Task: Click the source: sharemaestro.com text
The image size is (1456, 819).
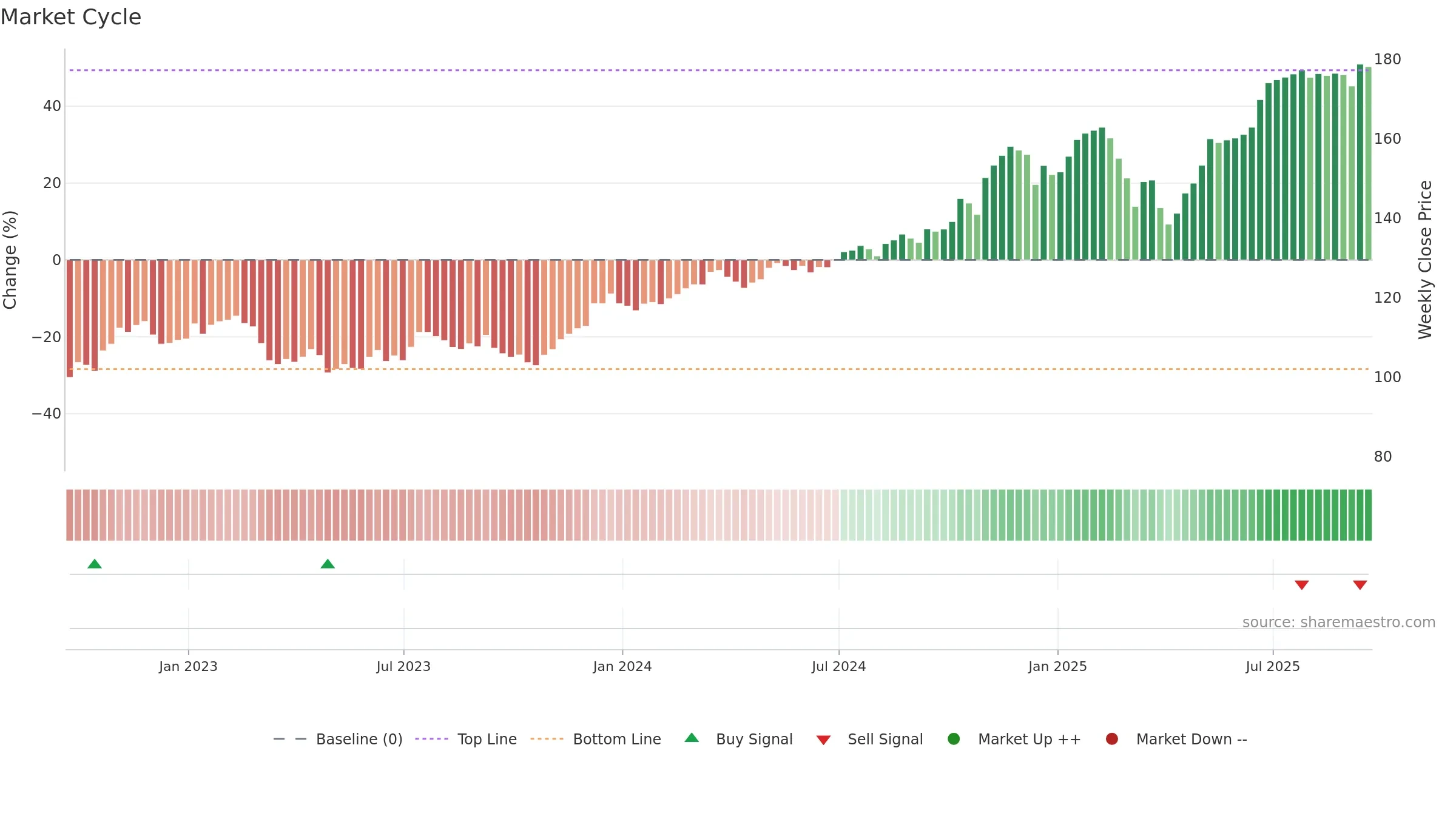Action: (x=1339, y=622)
